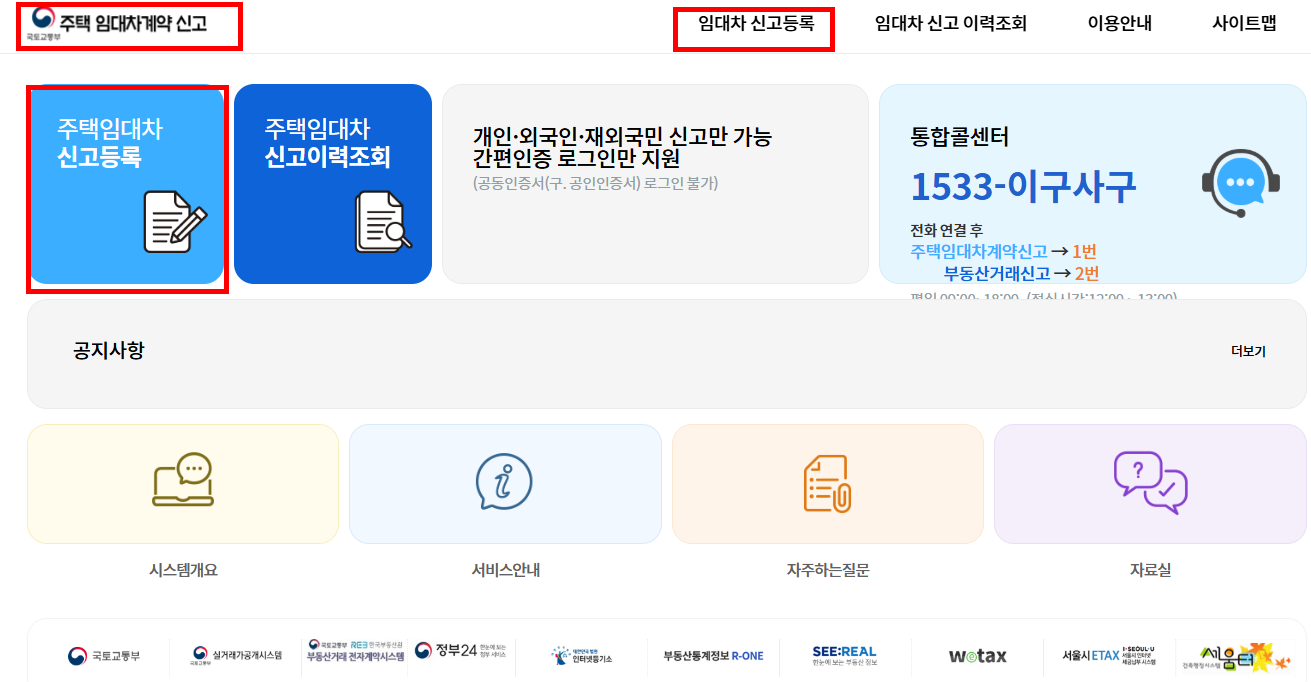Click the 간편인증 로그인만 지원 notice text
This screenshot has width=1311, height=682.
point(576,158)
